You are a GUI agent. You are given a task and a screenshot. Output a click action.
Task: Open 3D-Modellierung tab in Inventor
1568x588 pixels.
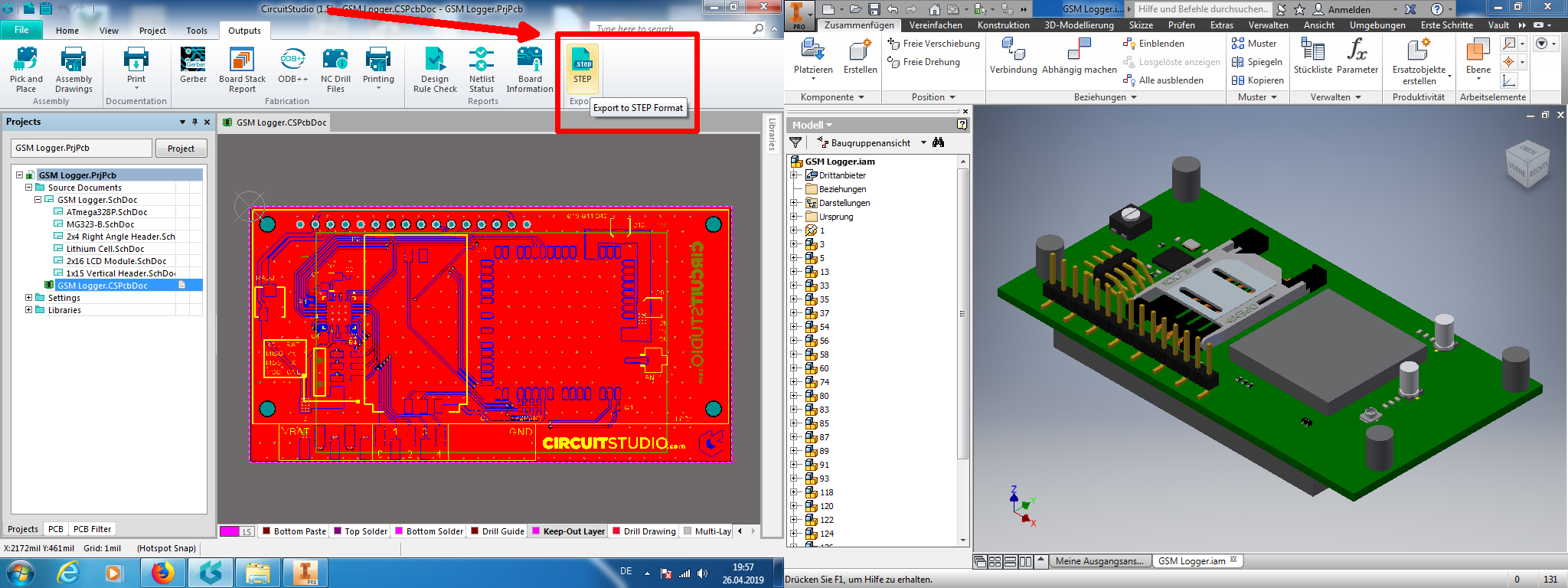tap(1079, 25)
